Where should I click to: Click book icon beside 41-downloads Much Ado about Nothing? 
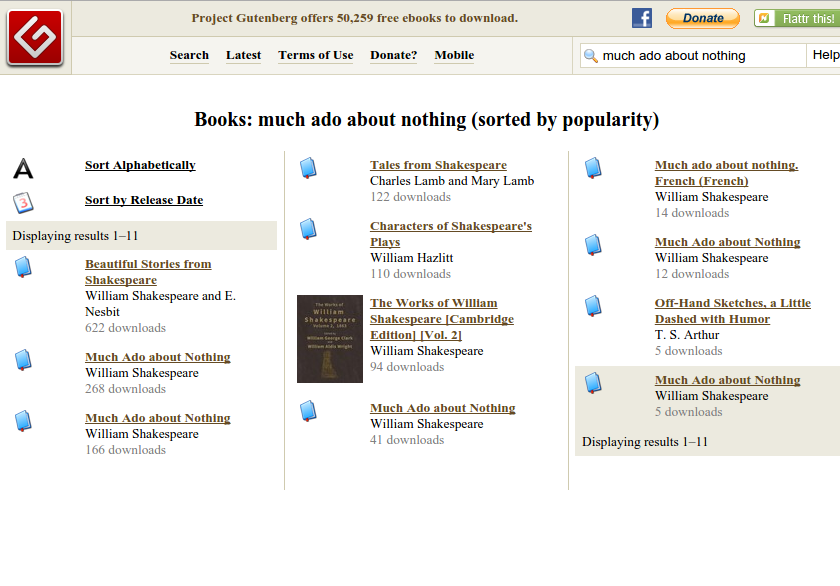(308, 411)
